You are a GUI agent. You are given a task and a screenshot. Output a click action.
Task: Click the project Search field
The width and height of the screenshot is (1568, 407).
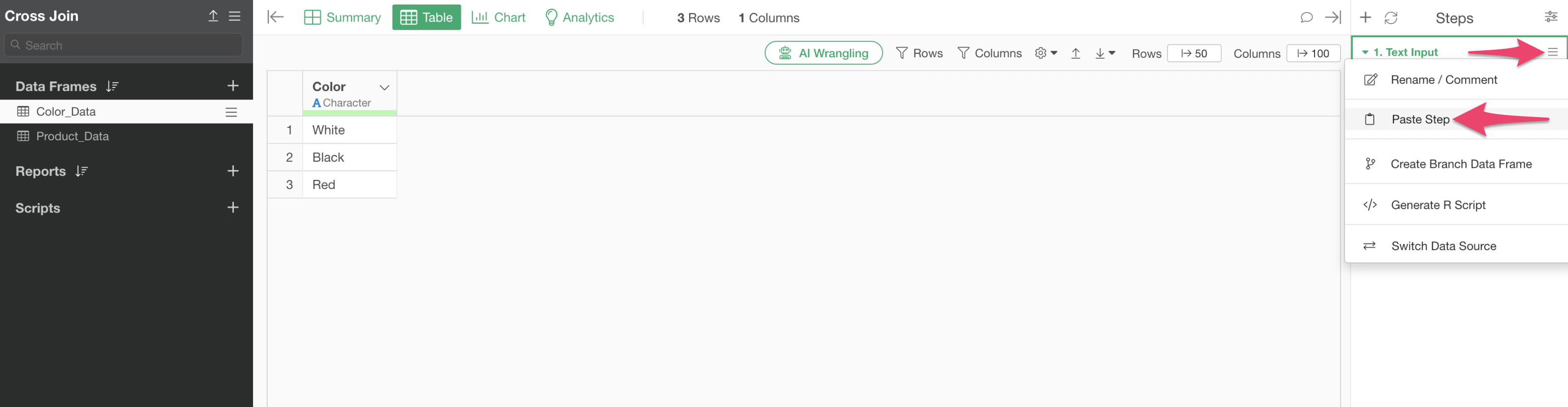(x=123, y=45)
